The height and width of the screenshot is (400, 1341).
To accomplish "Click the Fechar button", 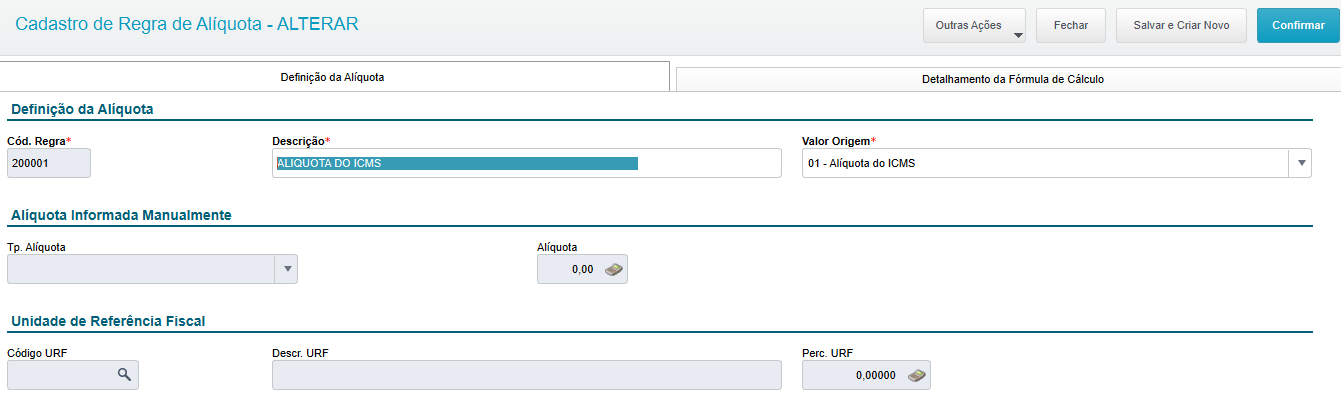I will pos(1071,26).
